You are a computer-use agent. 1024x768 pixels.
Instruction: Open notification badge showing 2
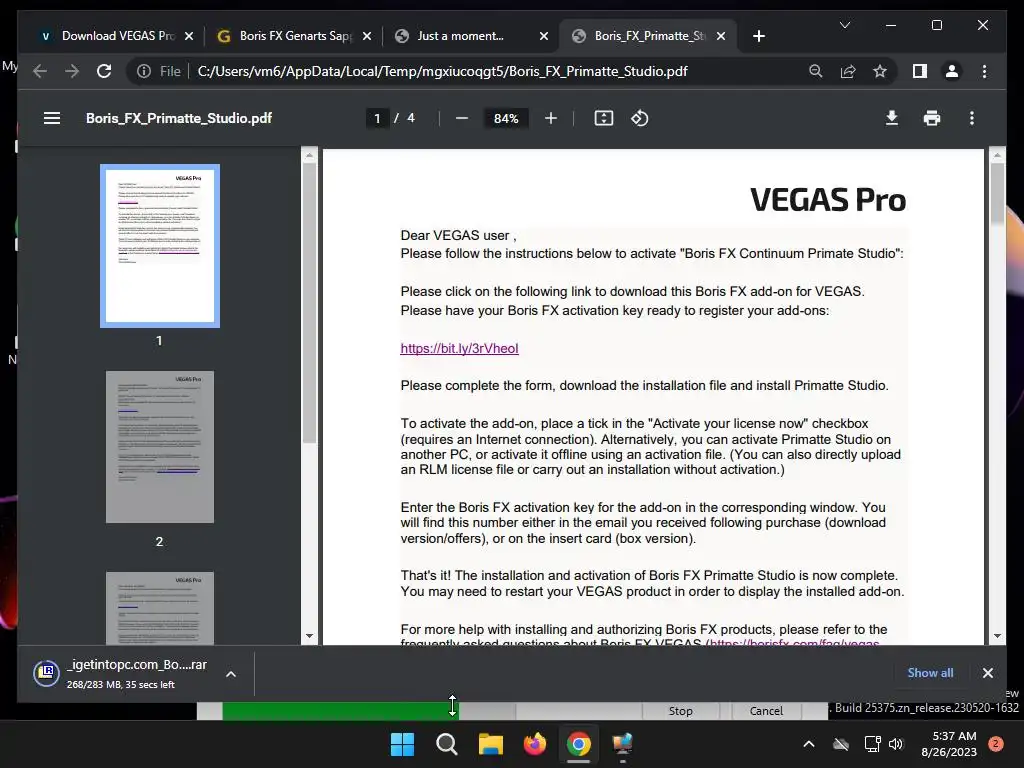coord(996,744)
